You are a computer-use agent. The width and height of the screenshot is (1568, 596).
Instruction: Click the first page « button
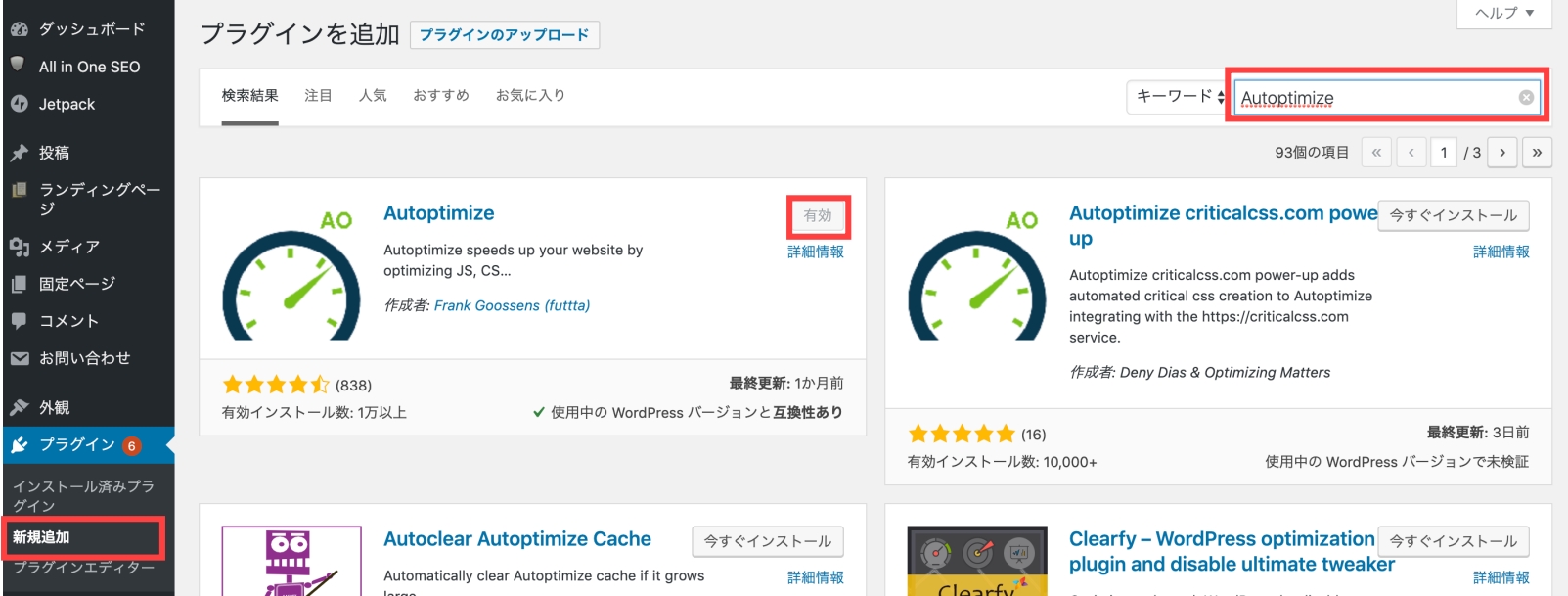pos(1376,153)
